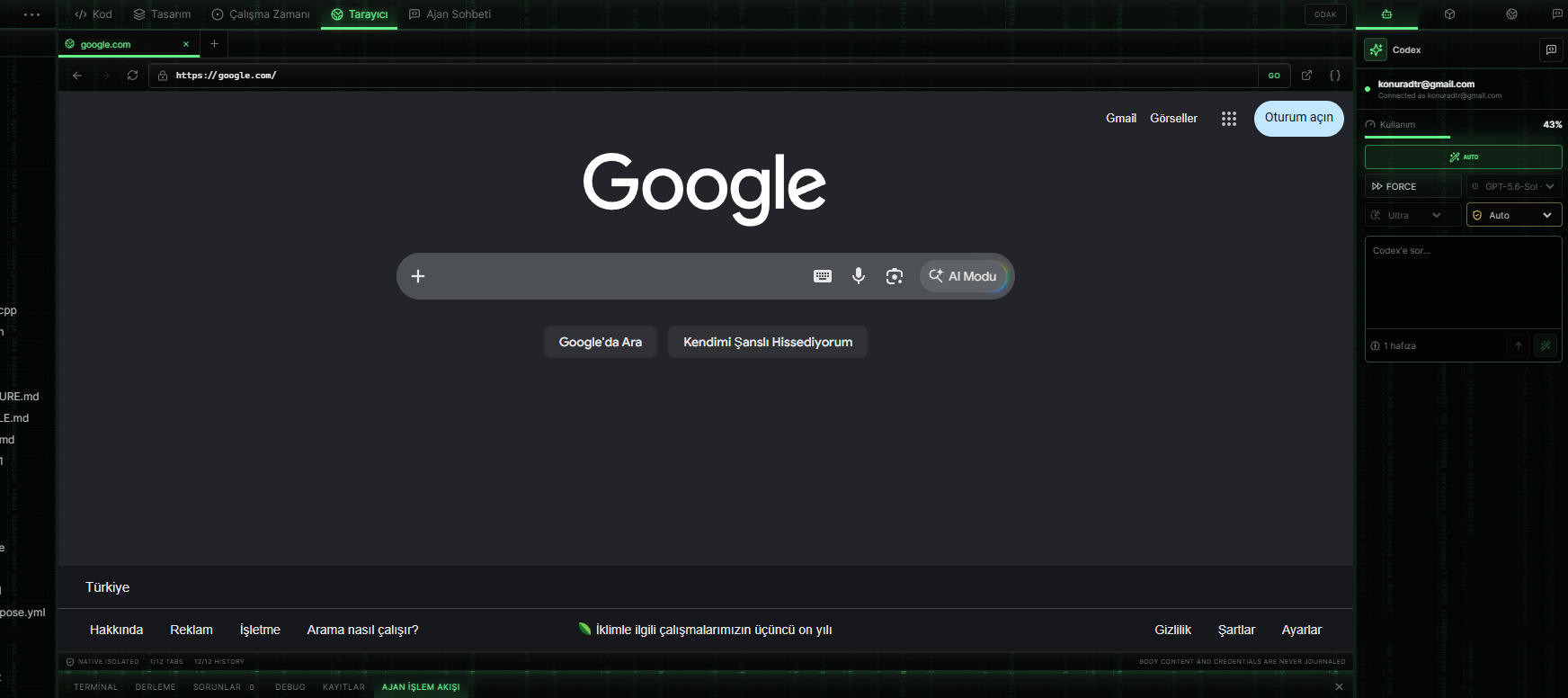Open the Şartlar footer link
The height and width of the screenshot is (698, 1568).
point(1236,630)
